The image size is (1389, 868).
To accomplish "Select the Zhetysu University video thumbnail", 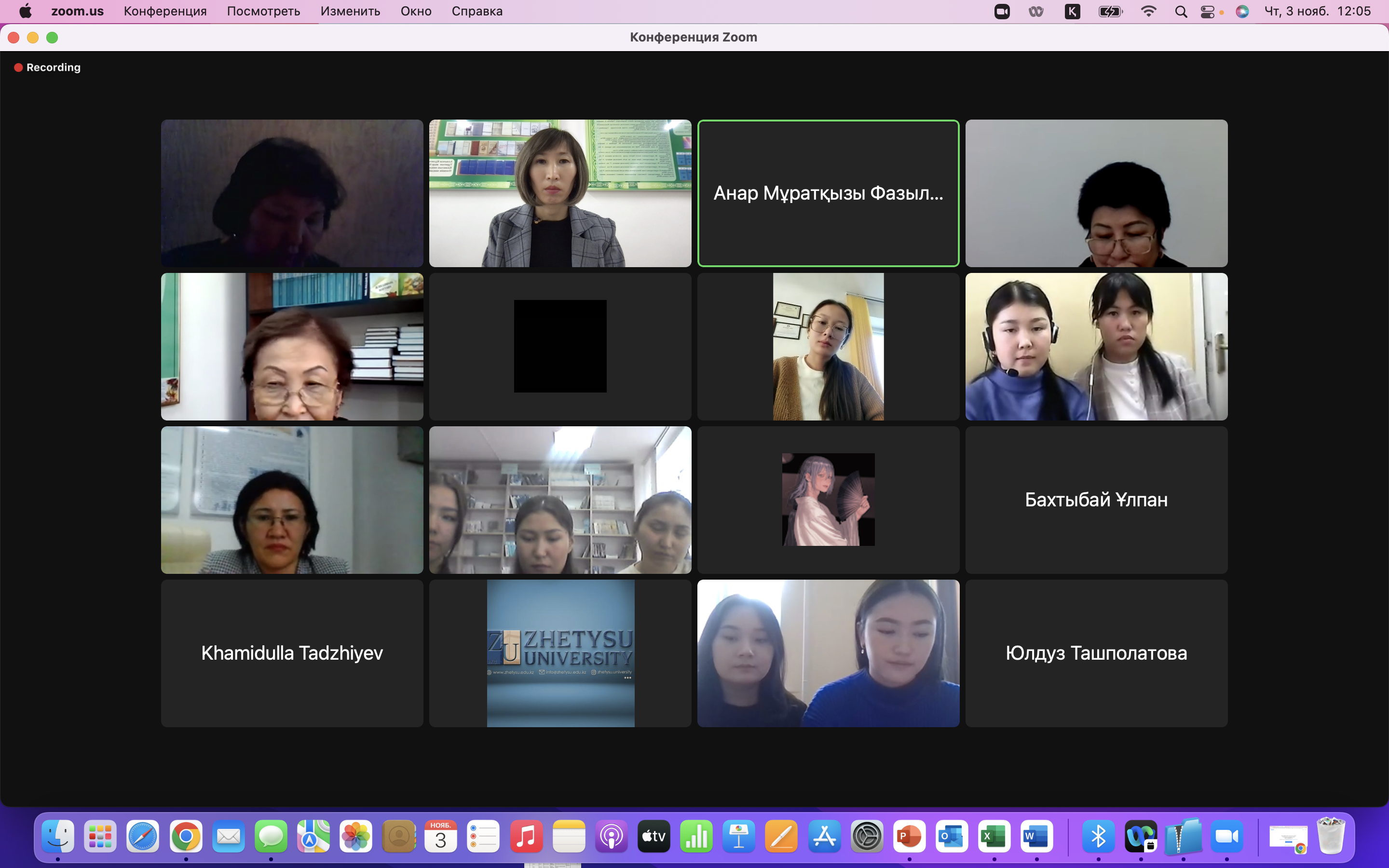I will point(560,653).
